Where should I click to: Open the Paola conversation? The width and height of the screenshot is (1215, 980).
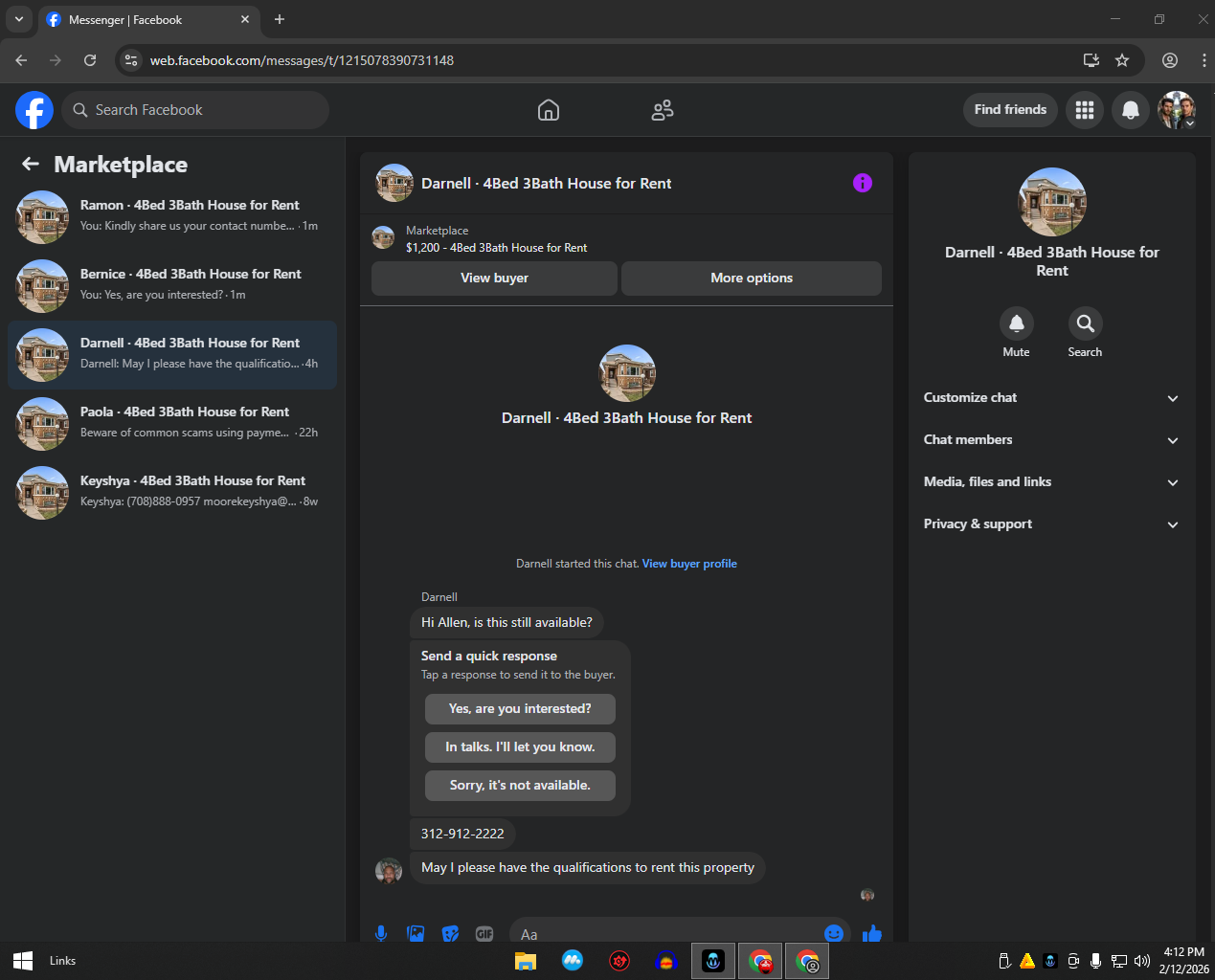click(x=172, y=424)
